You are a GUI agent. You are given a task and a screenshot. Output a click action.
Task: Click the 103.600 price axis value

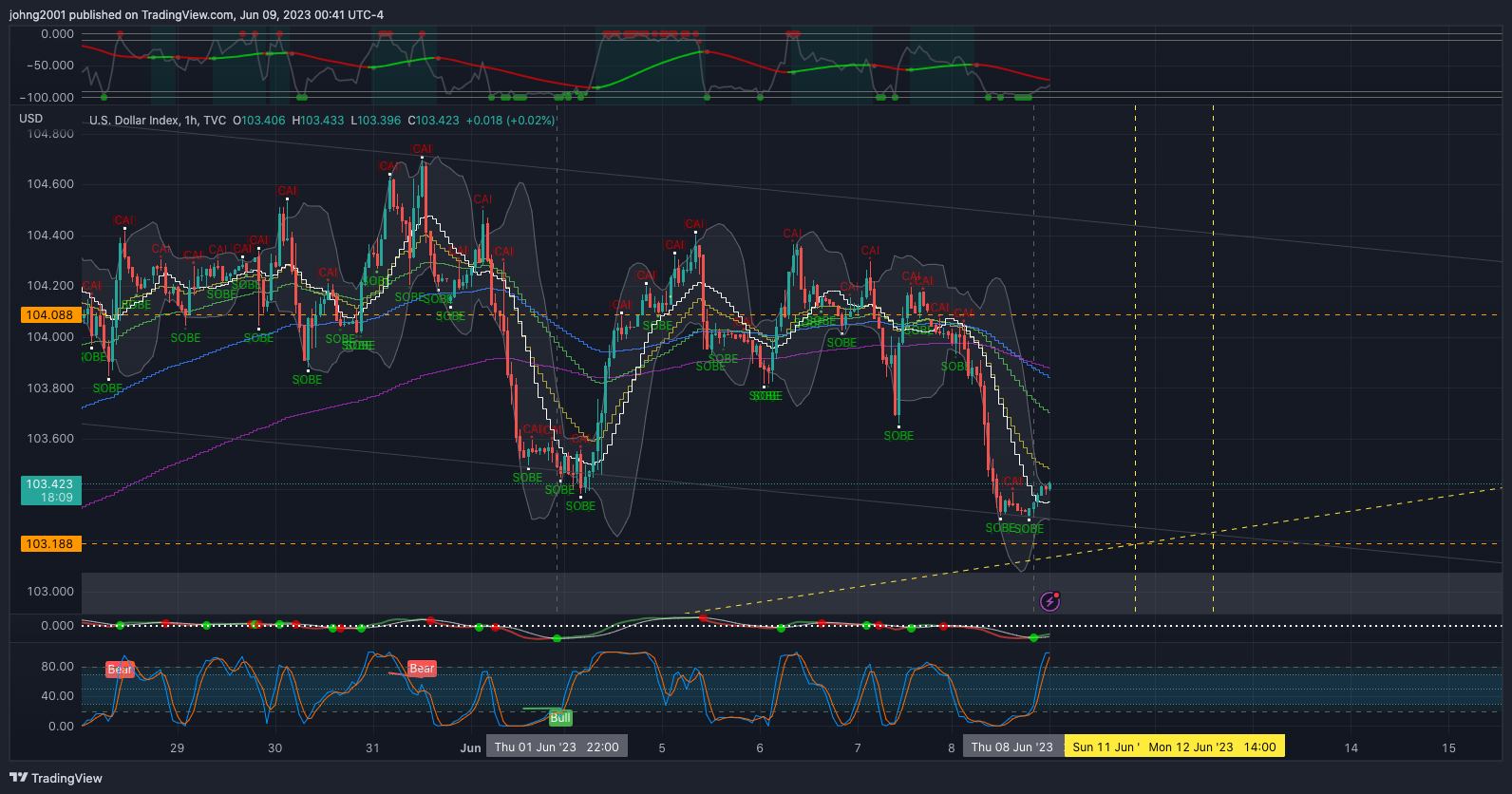(50, 439)
